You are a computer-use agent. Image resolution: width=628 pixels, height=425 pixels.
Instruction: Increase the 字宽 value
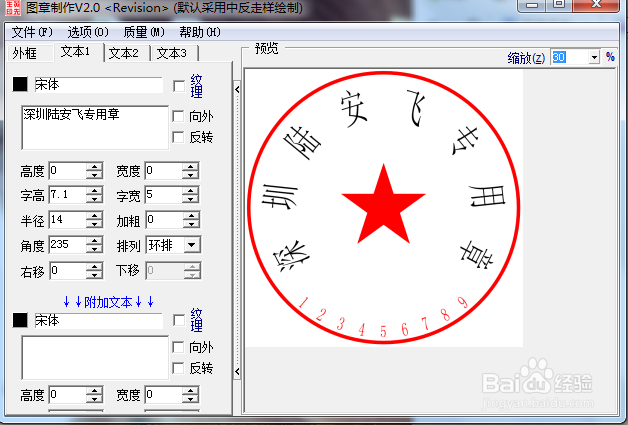(x=190, y=191)
